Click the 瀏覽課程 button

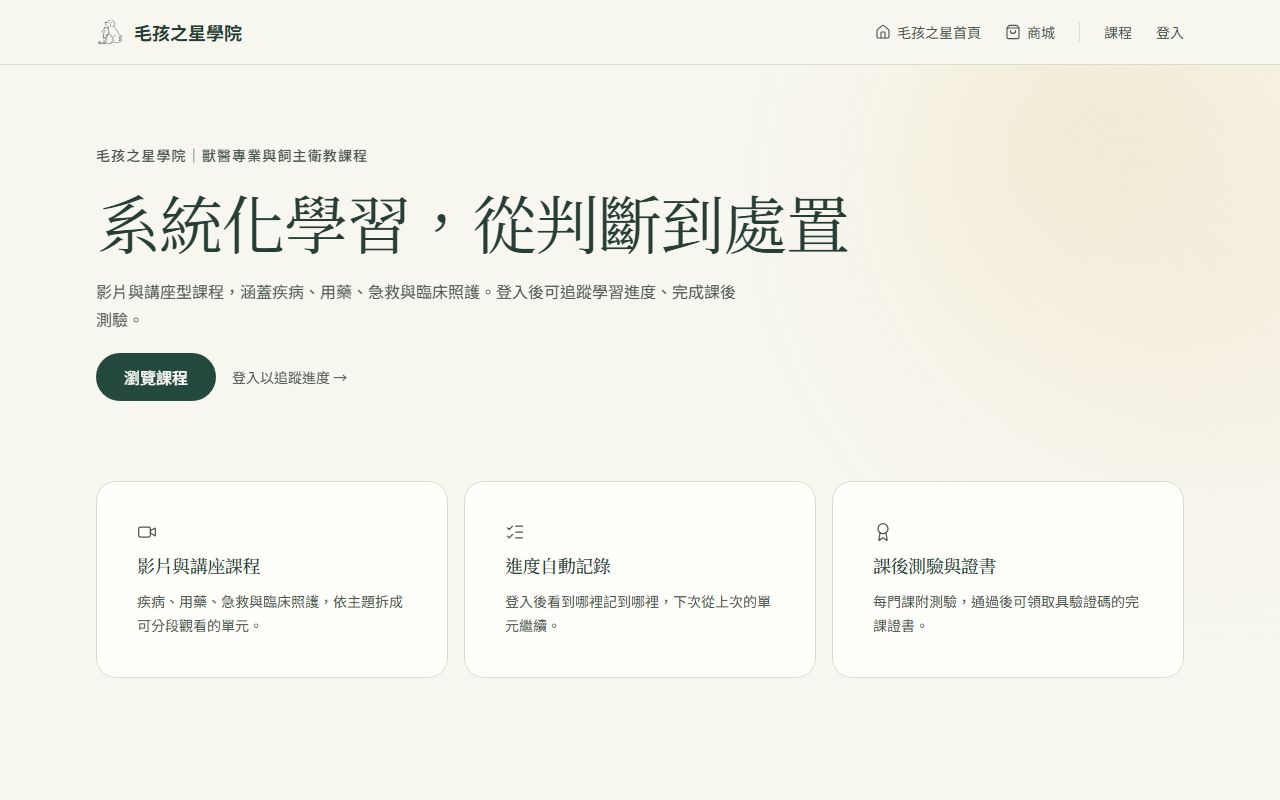click(x=156, y=377)
